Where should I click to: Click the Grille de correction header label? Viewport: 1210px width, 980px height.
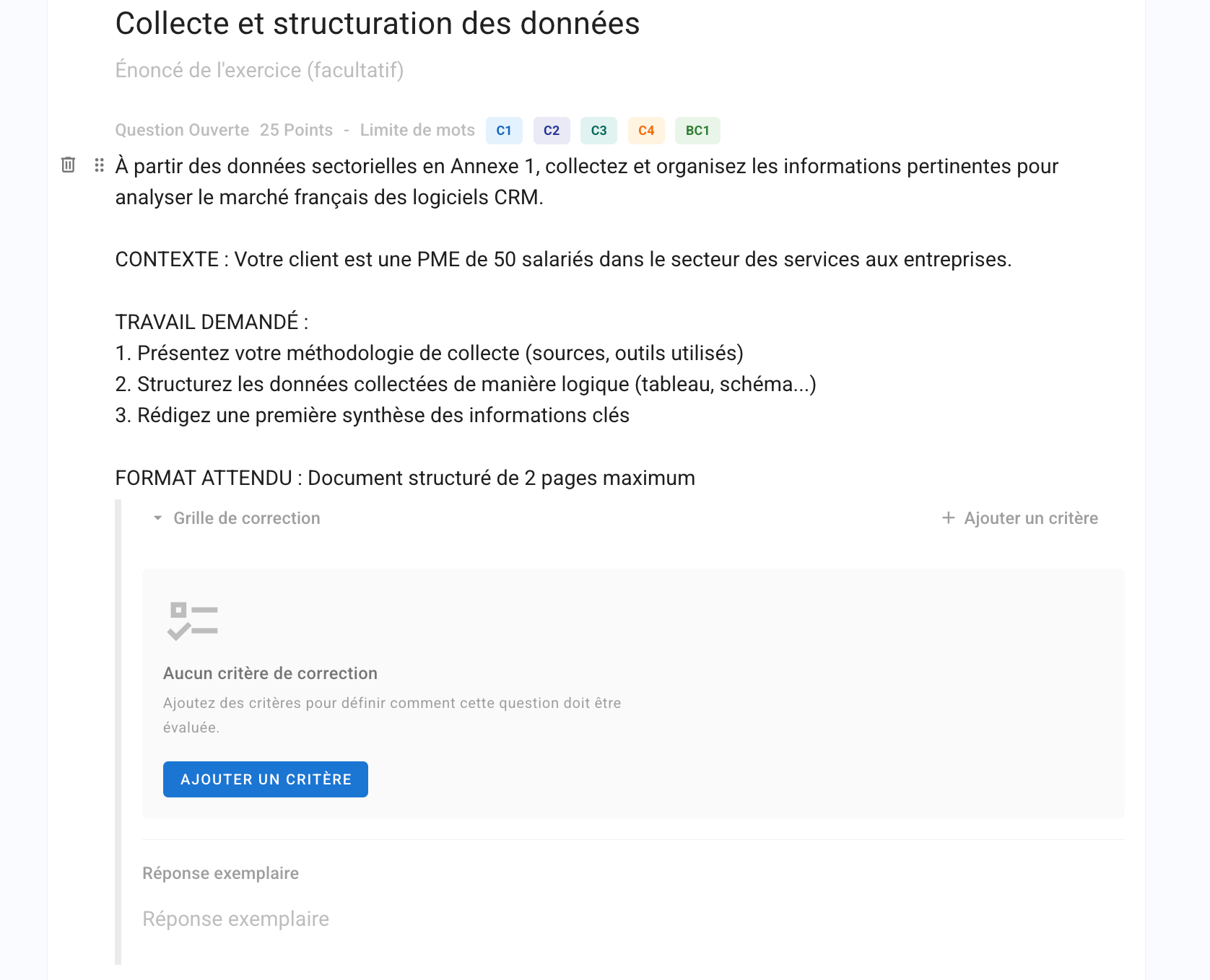pyautogui.click(x=247, y=518)
